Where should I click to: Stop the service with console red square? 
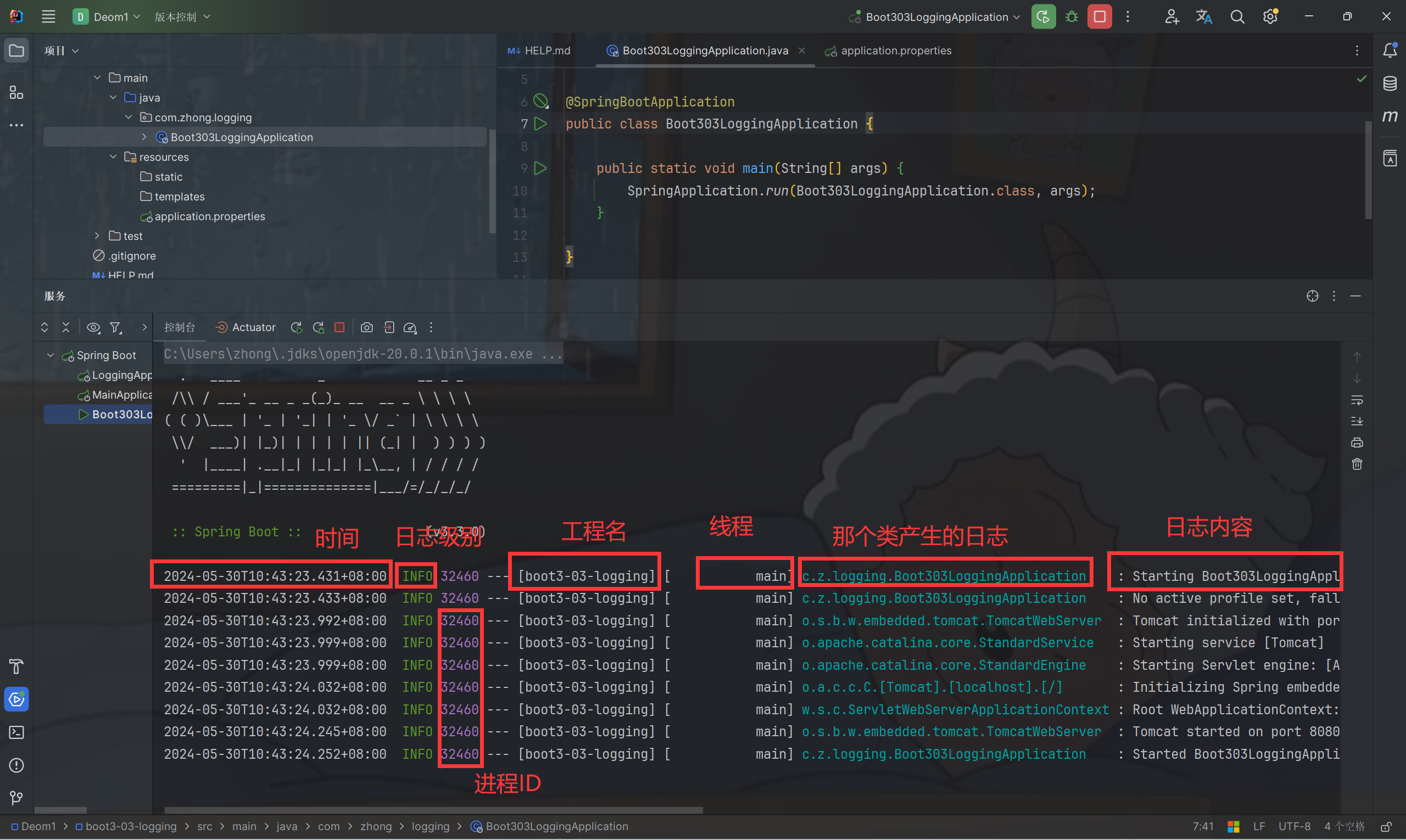pos(339,327)
